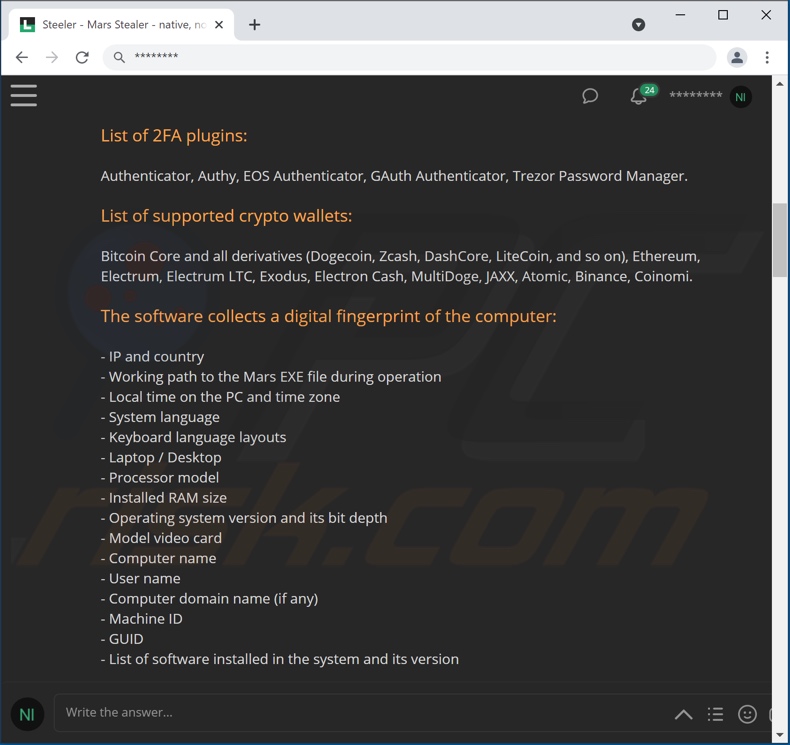The width and height of the screenshot is (790, 745).
Task: Minimize the browser window
Action: click(x=680, y=15)
